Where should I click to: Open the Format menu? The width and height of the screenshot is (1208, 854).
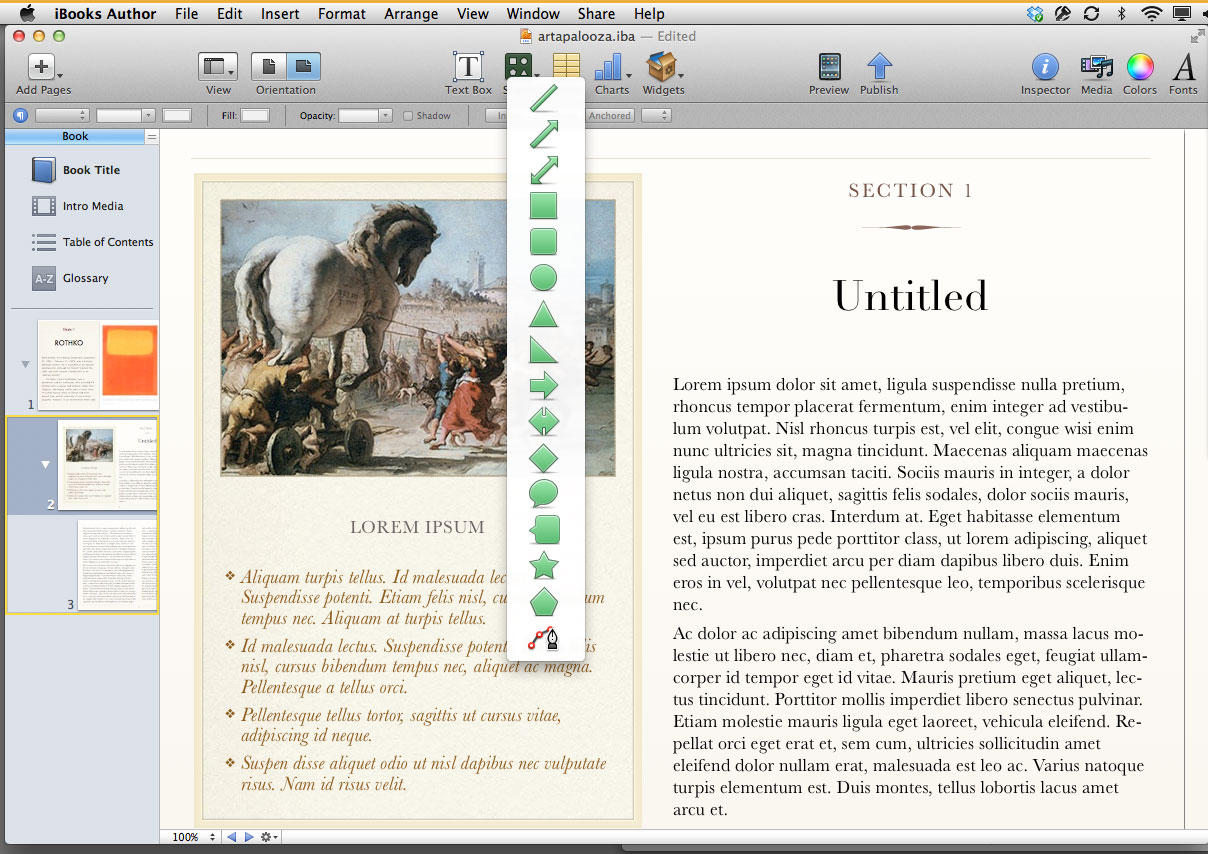342,14
